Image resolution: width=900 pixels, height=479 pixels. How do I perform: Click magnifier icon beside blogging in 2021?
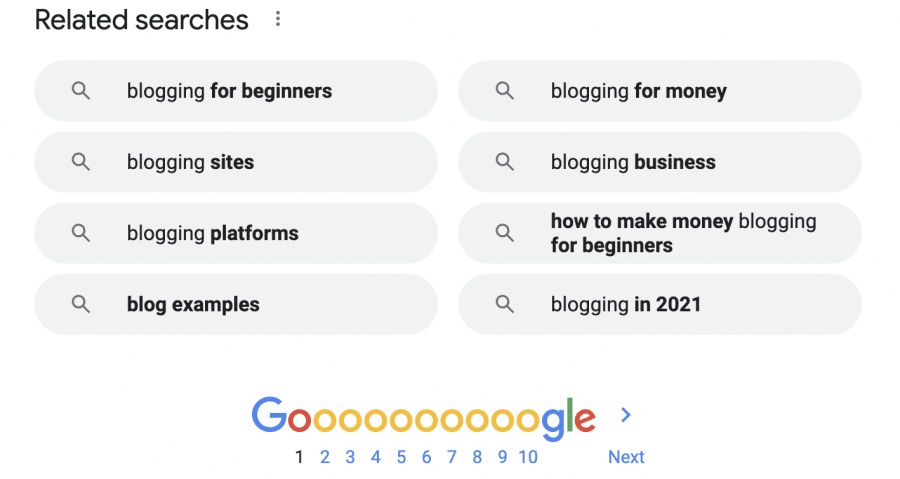(x=505, y=304)
